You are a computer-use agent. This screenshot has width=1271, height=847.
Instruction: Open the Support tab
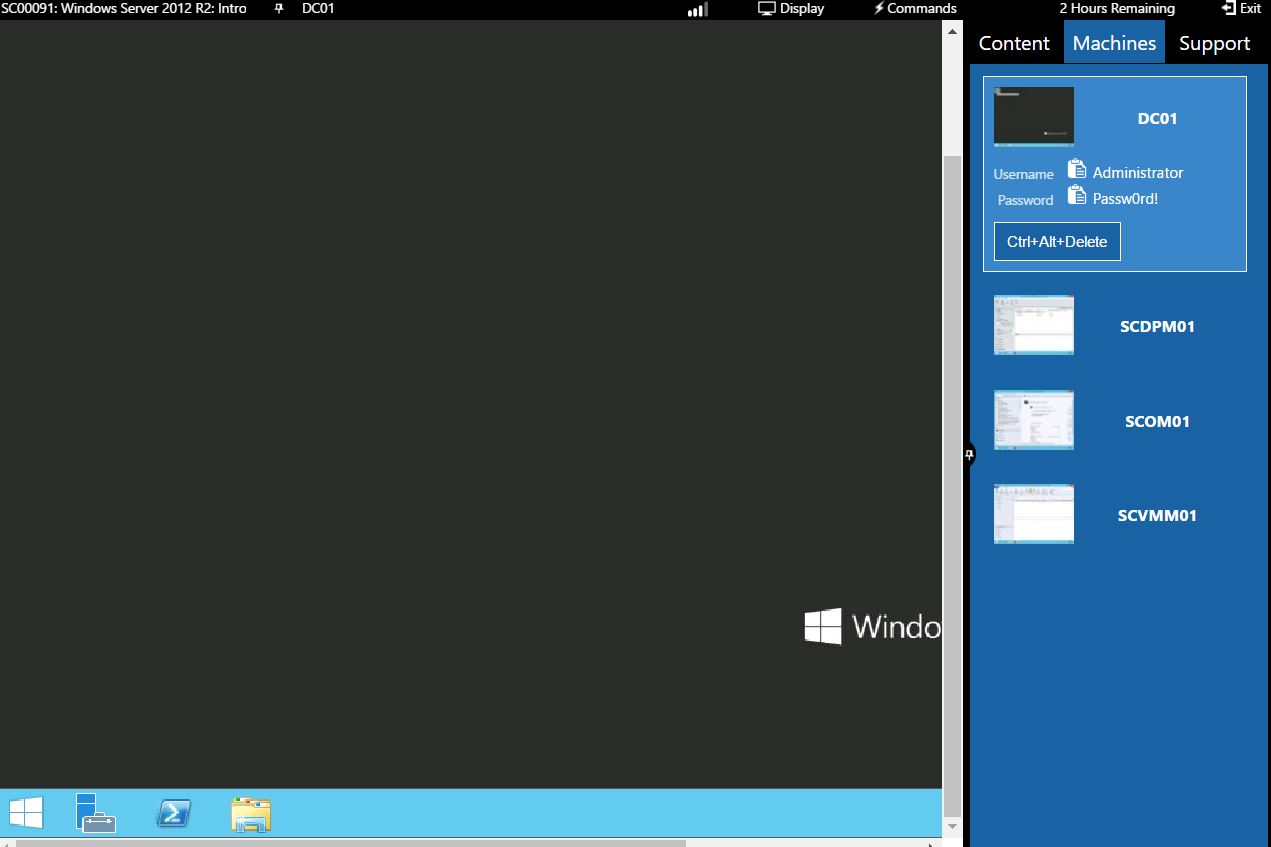[1214, 43]
